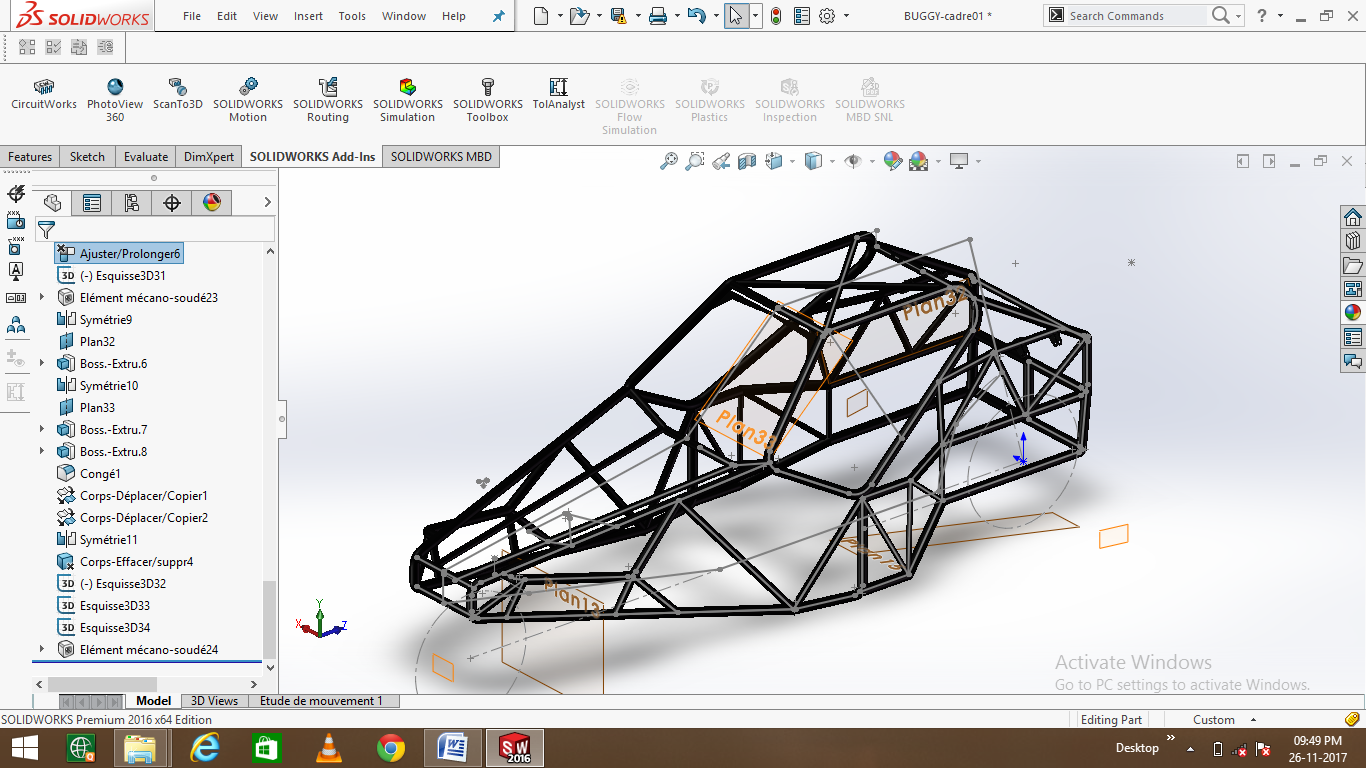Click the Edit Appearance color ball

[891, 160]
